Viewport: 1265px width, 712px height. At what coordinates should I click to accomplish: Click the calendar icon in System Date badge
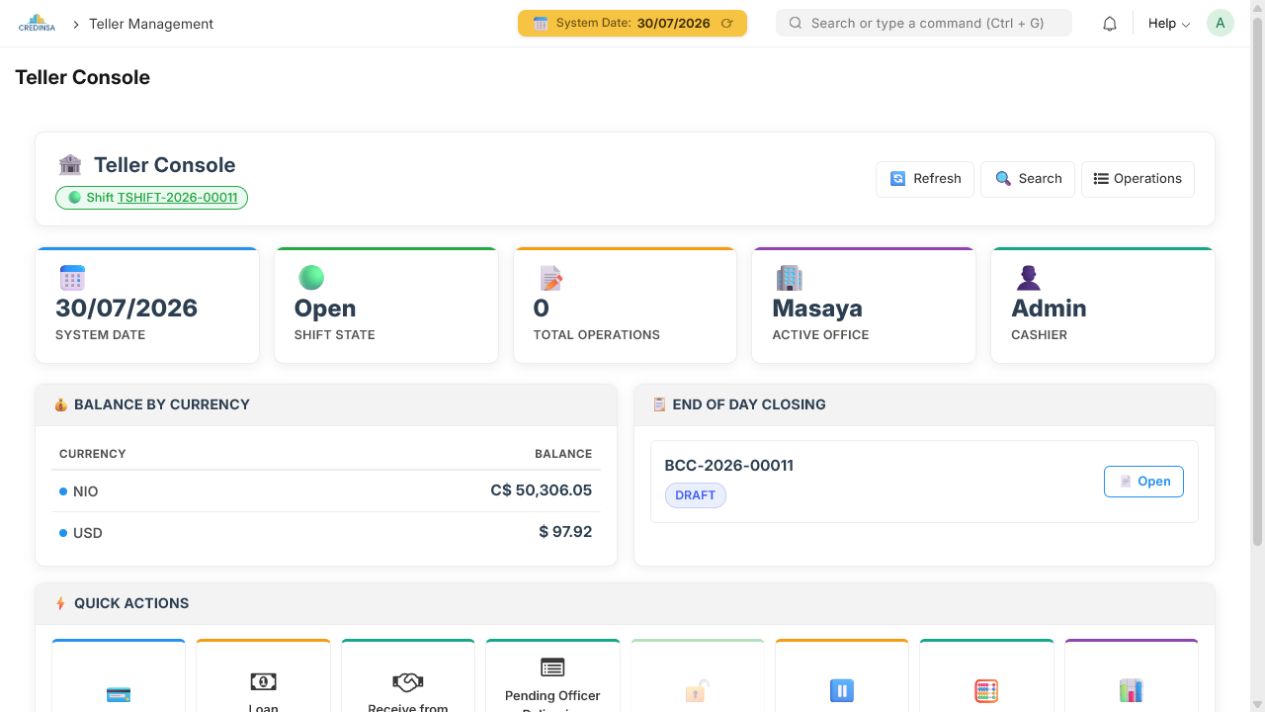click(x=540, y=23)
